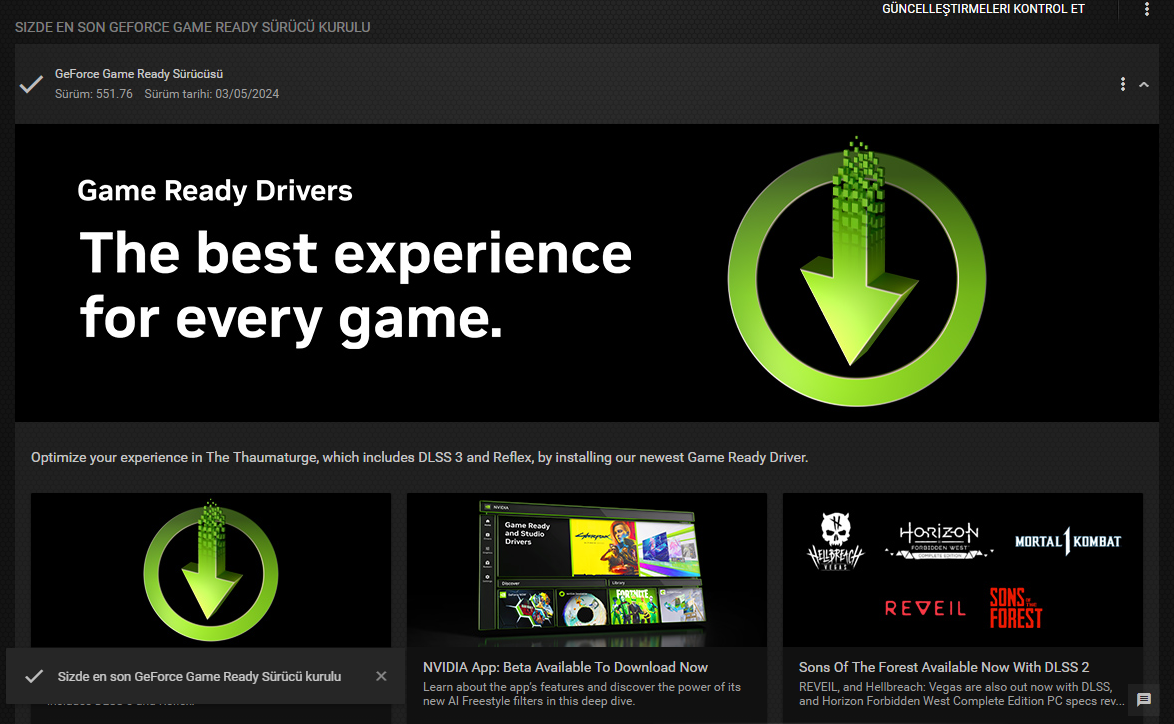Click the driver installed checkmark icon
The image size is (1174, 724).
(x=31, y=84)
